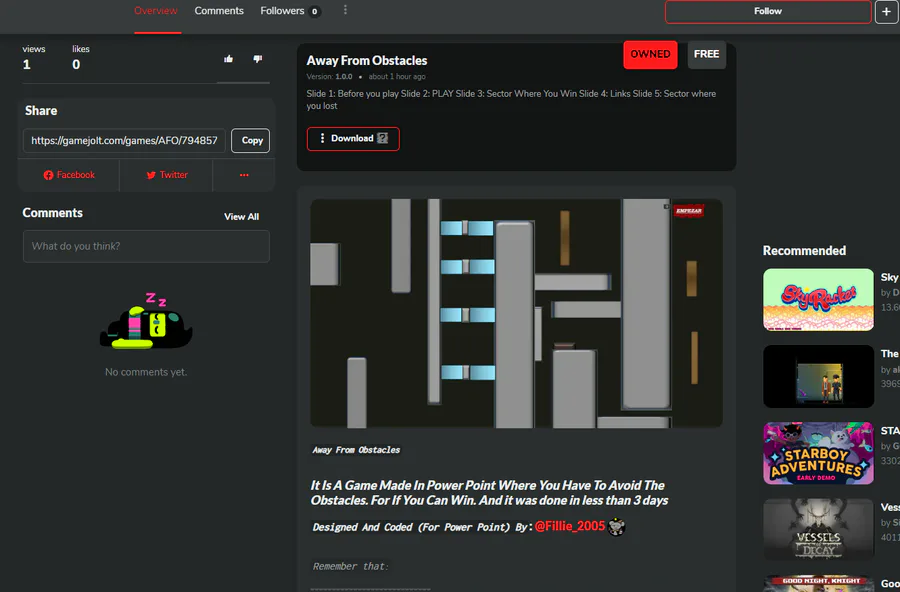Open the more share options ellipsis
Screen dimensions: 900x592
244,175
